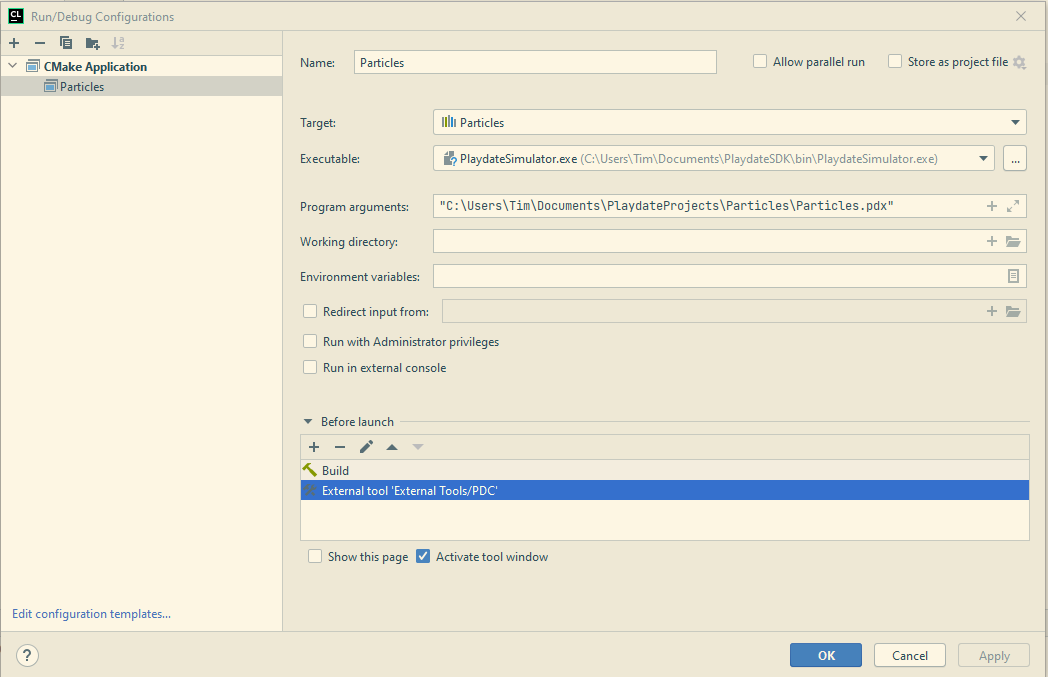Add new configuration with plus icon
Viewport: 1048px width, 677px height.
(x=14, y=43)
